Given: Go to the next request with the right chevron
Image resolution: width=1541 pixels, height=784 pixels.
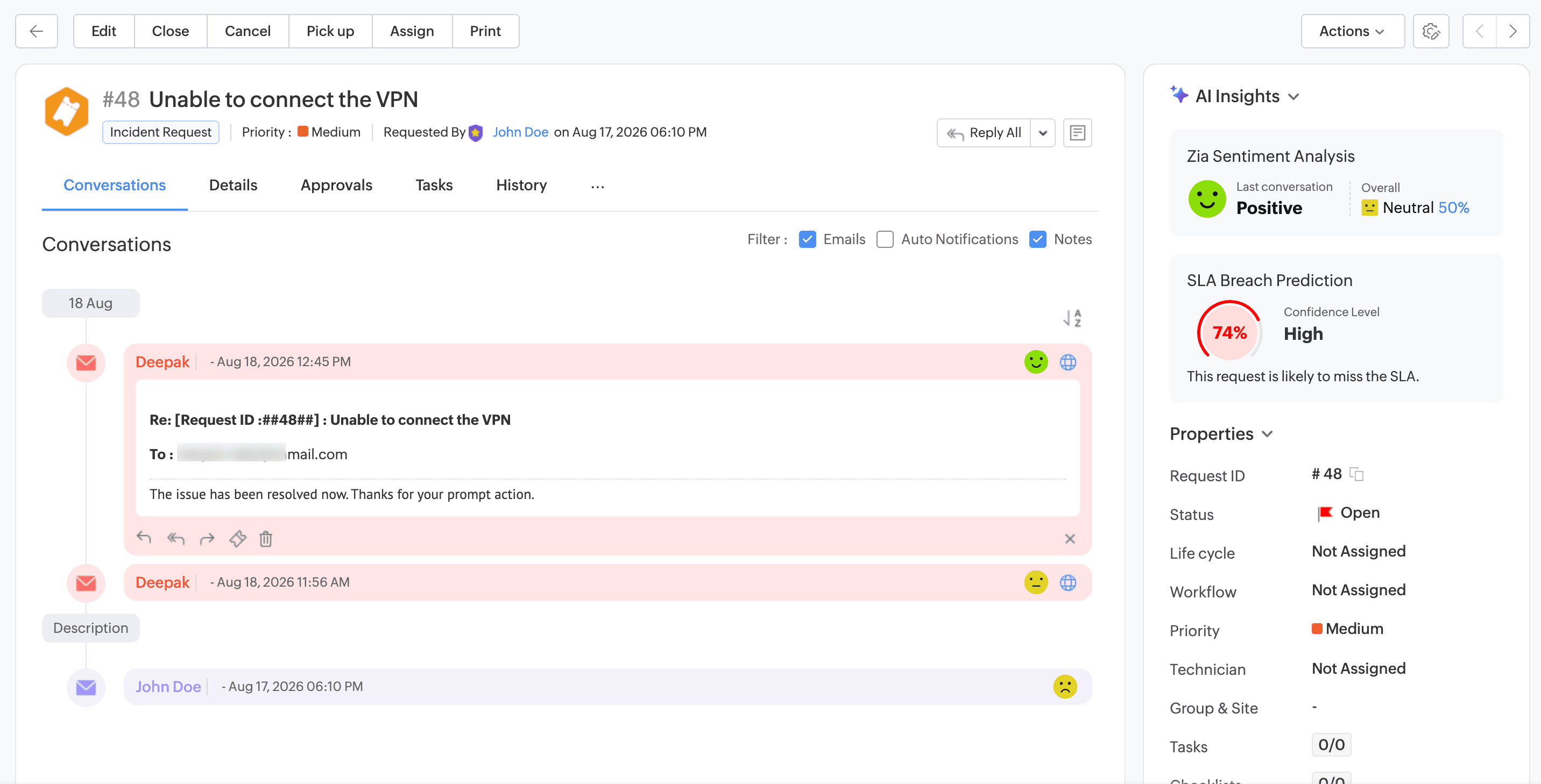Looking at the screenshot, I should coord(1513,31).
